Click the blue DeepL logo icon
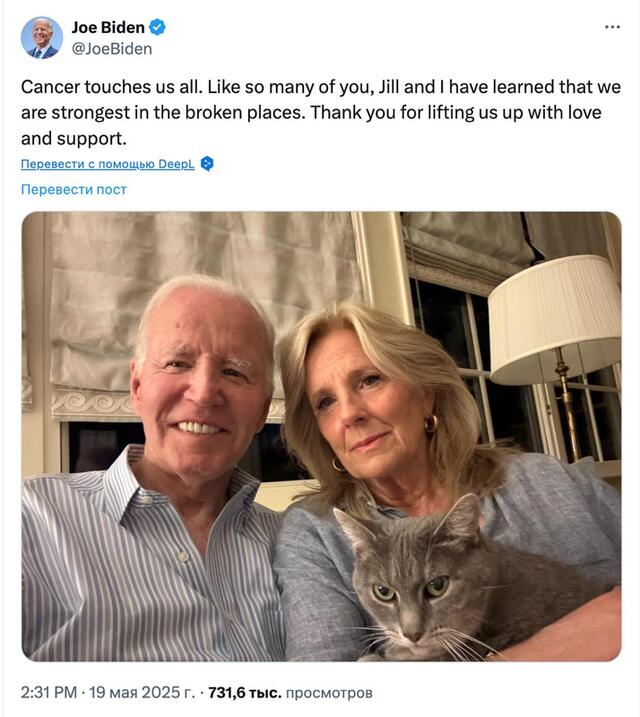 pos(207,164)
